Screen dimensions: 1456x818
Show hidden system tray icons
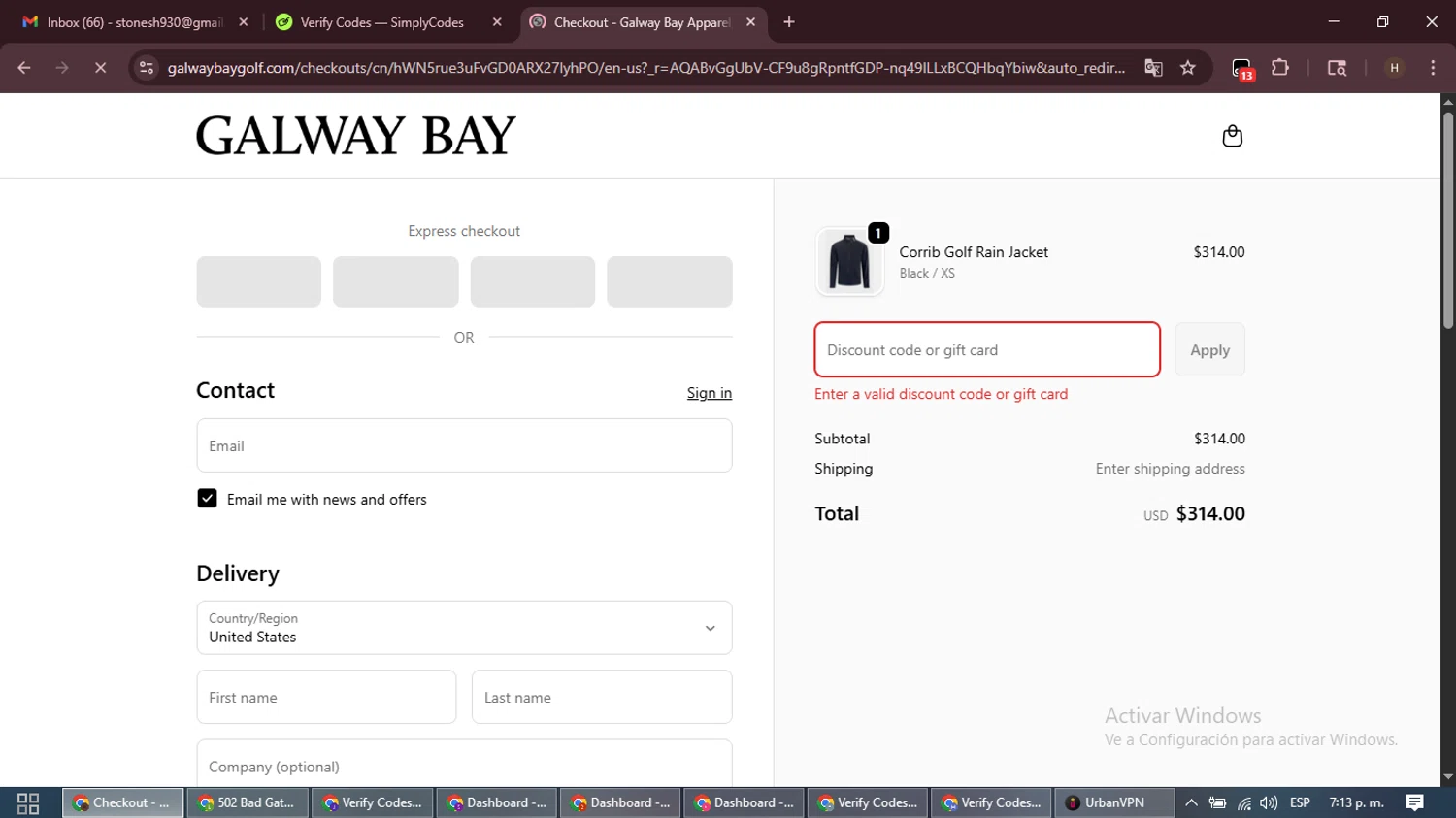pyautogui.click(x=1191, y=803)
